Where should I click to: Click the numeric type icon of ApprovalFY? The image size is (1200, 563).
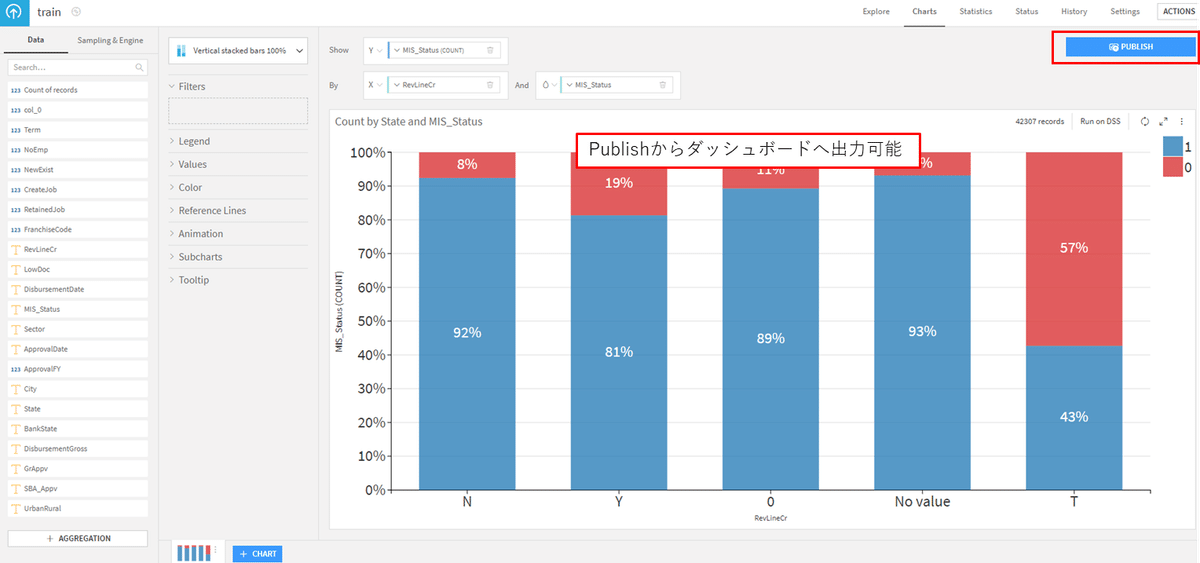[16, 369]
